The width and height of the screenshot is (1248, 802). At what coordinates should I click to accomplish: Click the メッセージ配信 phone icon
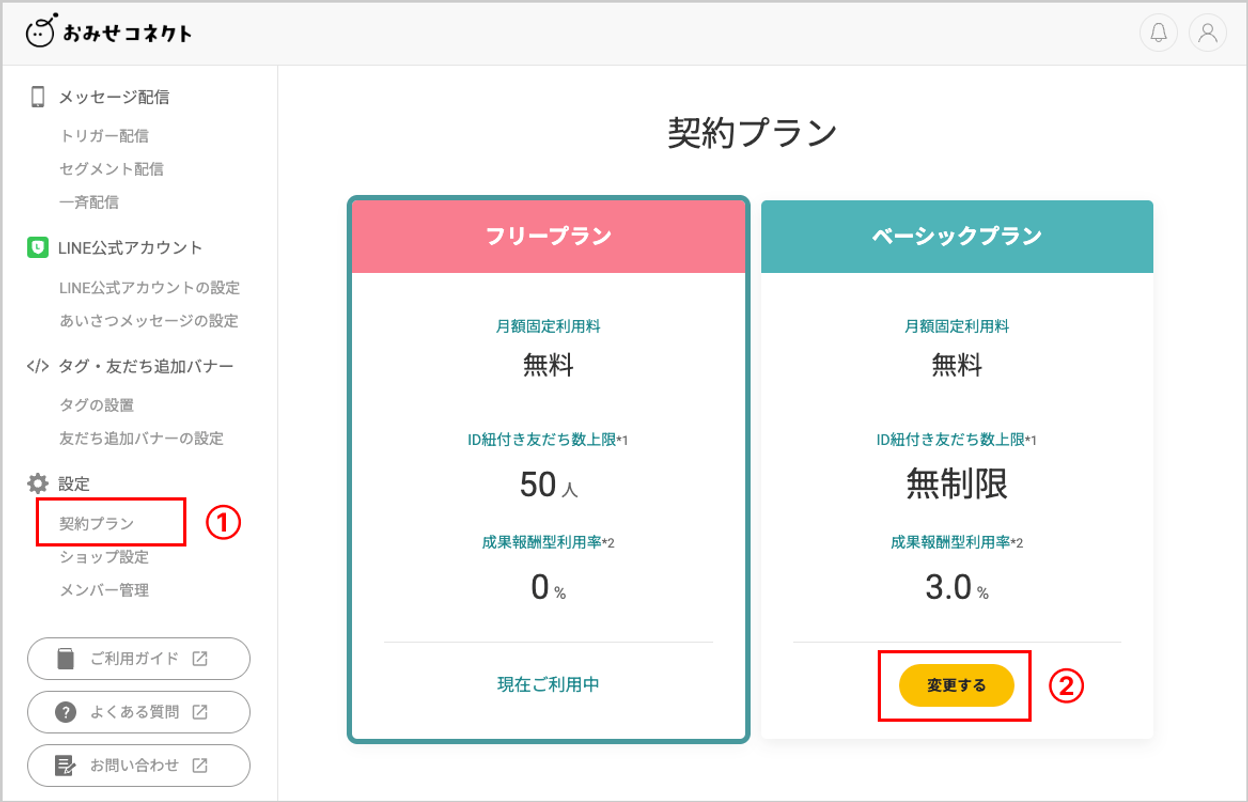[38, 97]
